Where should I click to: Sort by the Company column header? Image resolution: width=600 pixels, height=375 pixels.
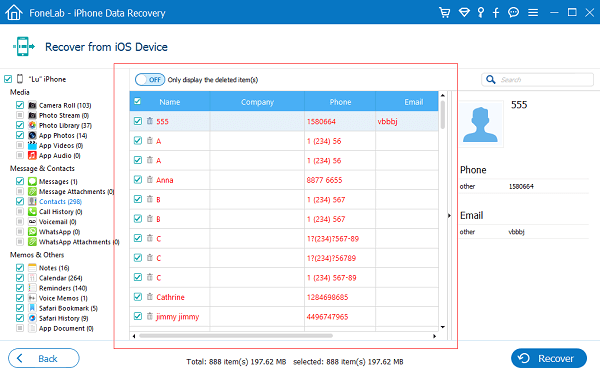[257, 102]
